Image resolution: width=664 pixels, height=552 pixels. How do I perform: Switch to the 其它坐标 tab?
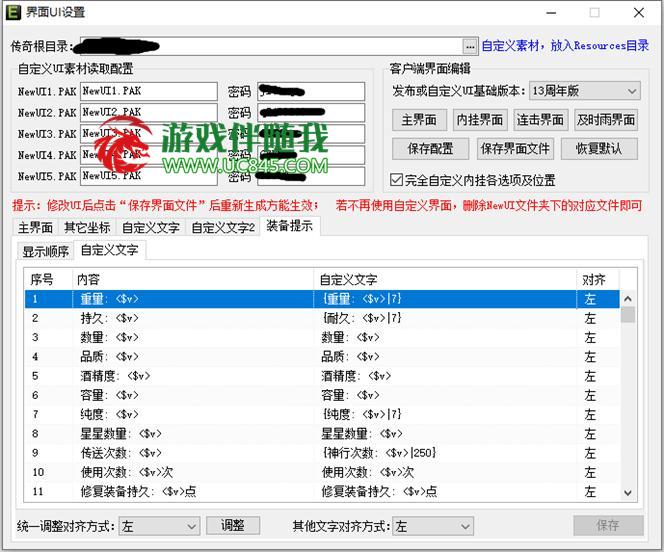(x=87, y=227)
